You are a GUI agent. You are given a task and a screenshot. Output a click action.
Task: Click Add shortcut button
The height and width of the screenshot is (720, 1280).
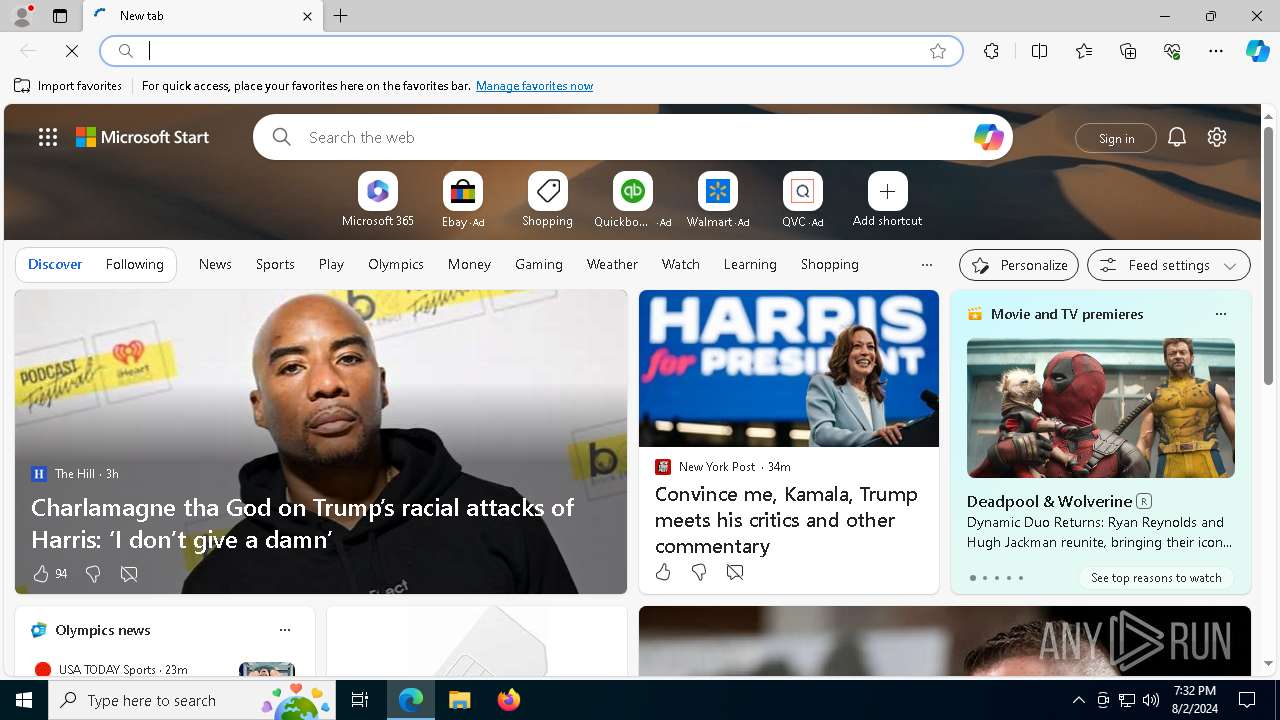point(887,199)
